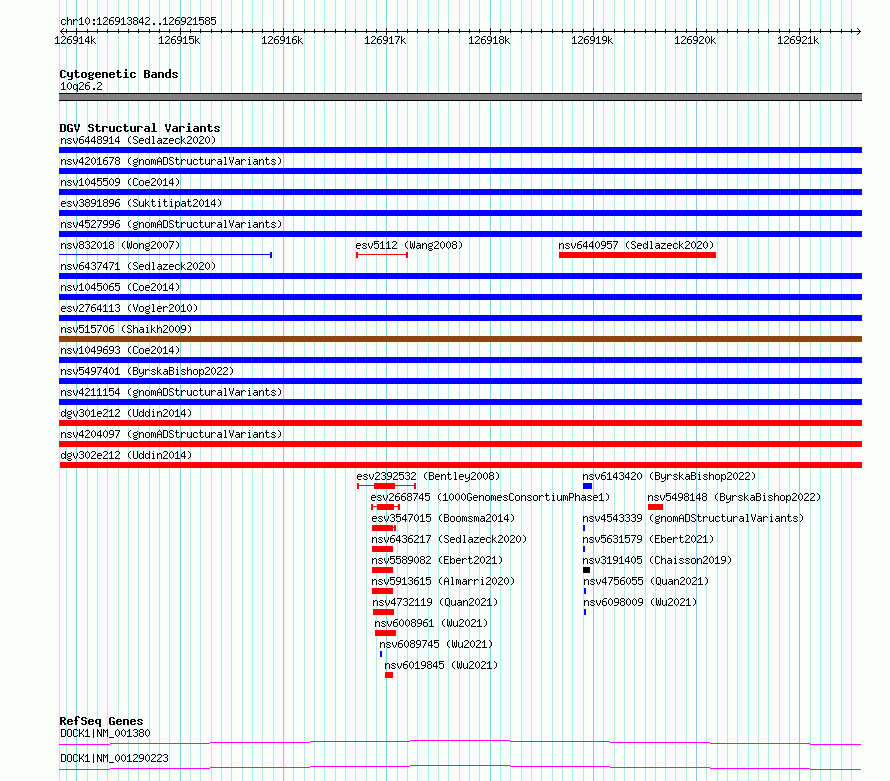Select the DOCK1|NM_001290223 gene label
Viewport: 890px width, 781px height.
(x=115, y=758)
